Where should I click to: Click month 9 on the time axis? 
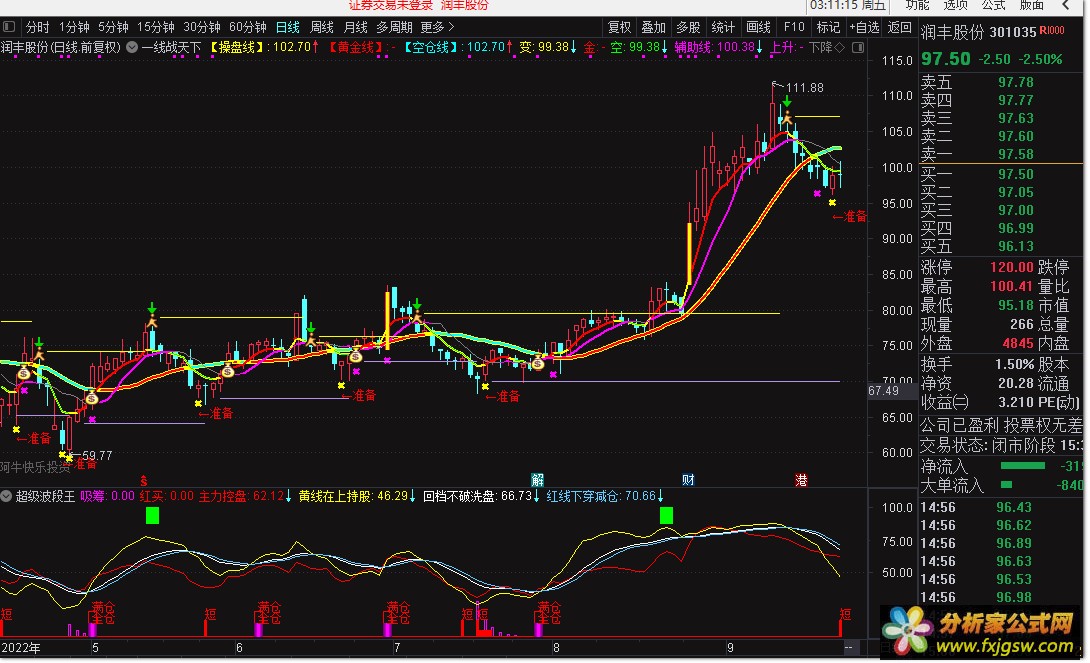coord(730,648)
